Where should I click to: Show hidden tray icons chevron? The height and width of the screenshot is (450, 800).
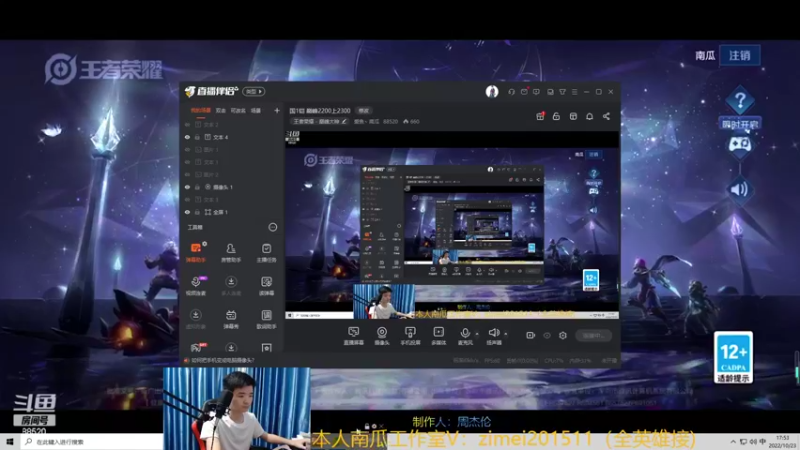(733, 442)
